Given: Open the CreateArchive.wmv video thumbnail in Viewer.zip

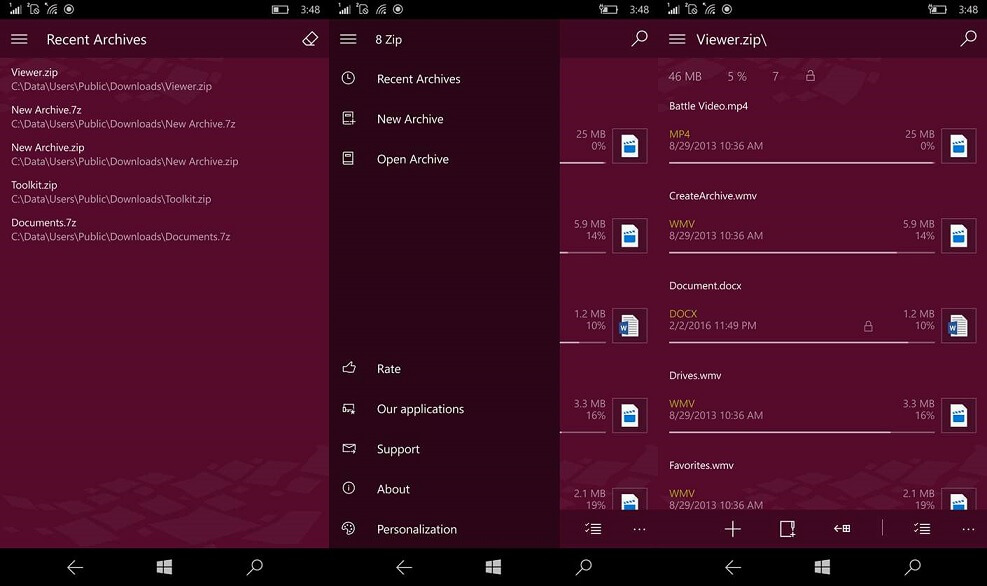Looking at the screenshot, I should (959, 236).
